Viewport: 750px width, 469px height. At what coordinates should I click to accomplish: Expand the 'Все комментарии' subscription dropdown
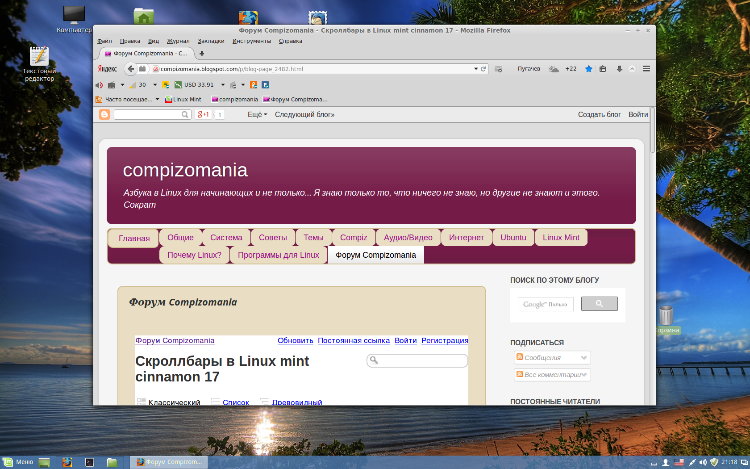(x=551, y=375)
